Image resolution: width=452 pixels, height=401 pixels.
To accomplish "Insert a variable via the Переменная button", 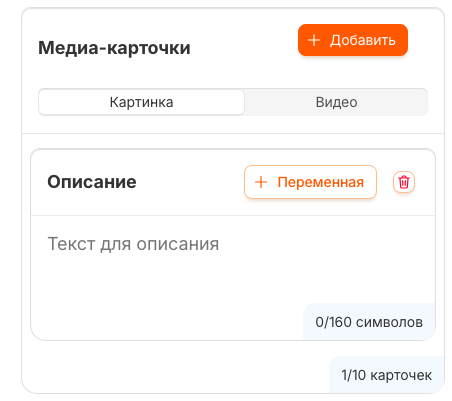I will click(x=310, y=182).
